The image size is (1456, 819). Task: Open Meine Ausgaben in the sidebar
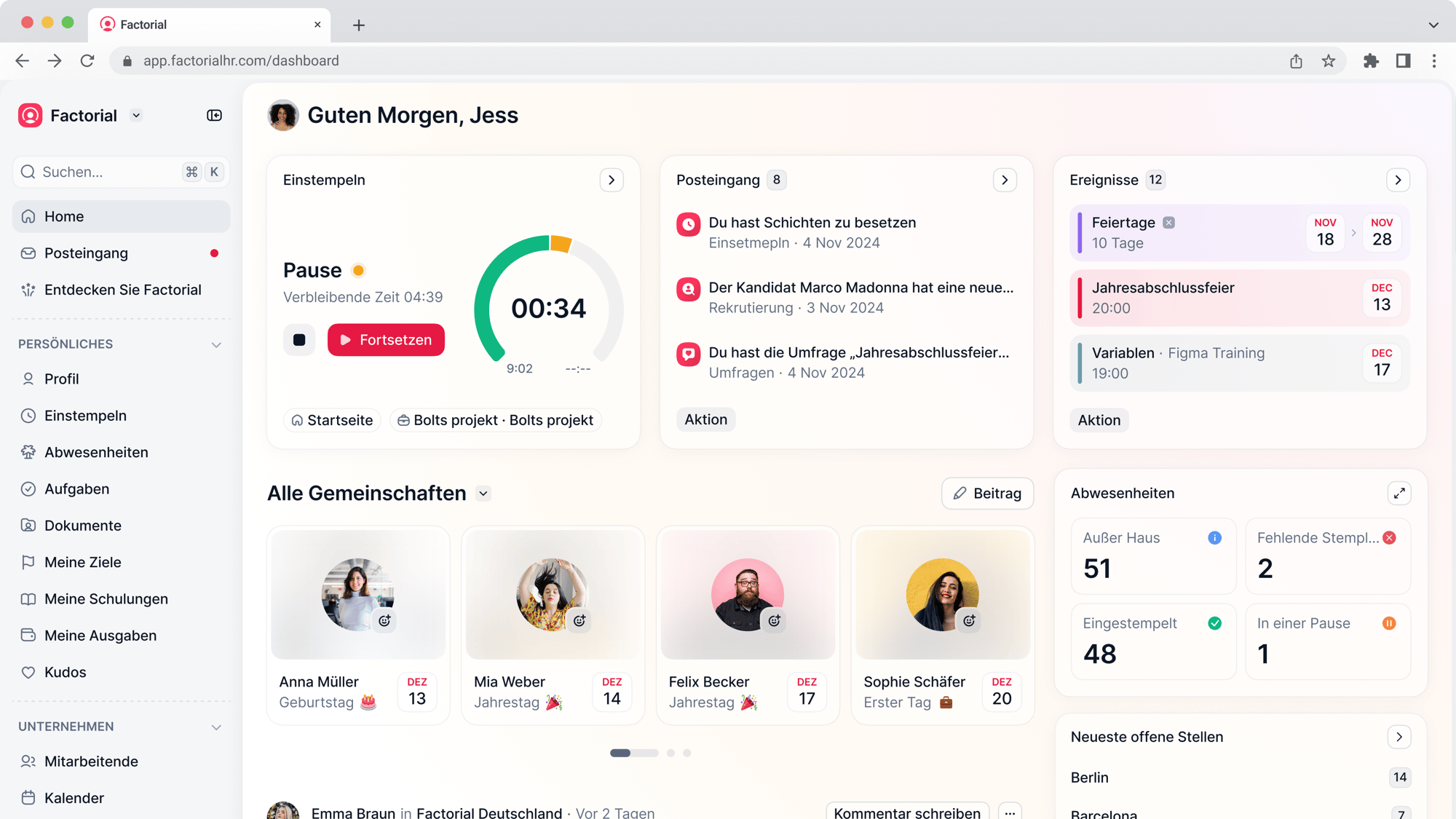pyautogui.click(x=122, y=636)
